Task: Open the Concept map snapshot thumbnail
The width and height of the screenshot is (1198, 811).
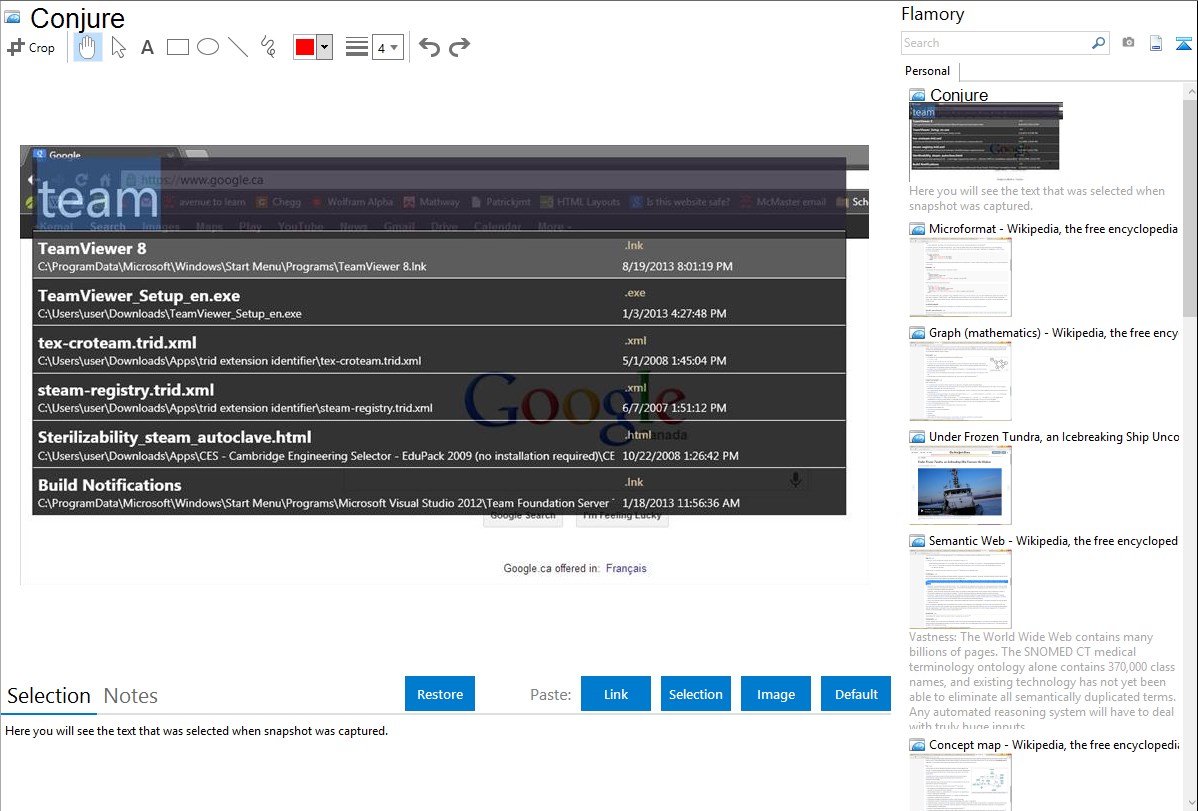Action: pos(960,782)
